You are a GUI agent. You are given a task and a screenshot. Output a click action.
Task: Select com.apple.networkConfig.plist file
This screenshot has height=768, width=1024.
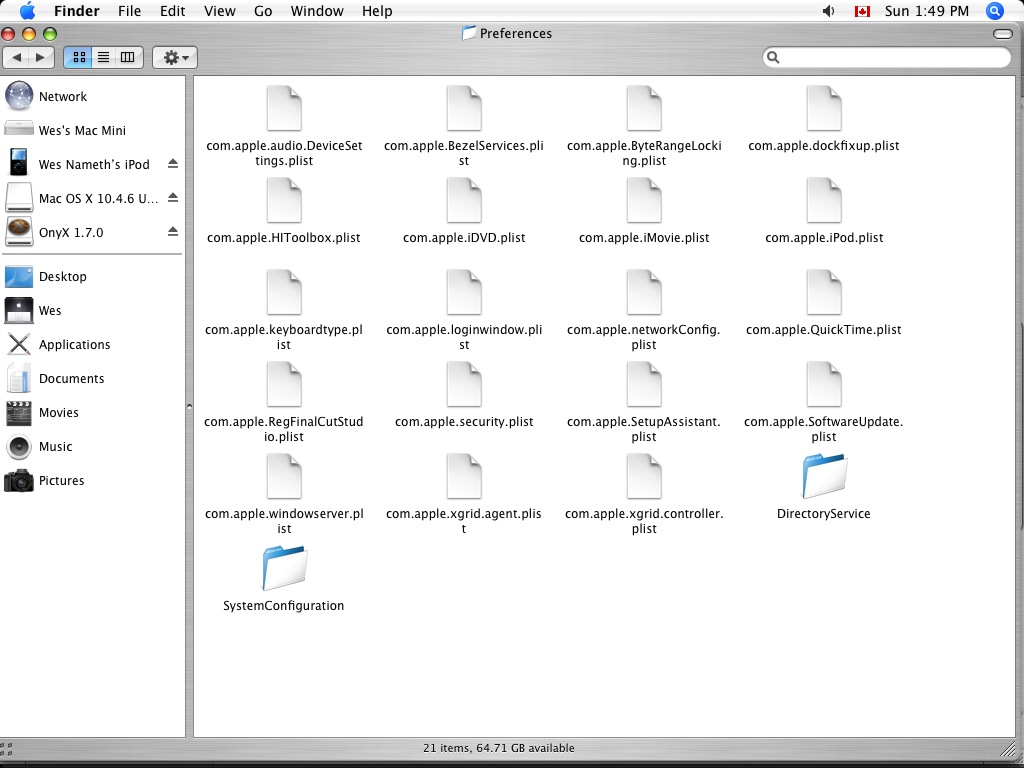click(x=644, y=293)
